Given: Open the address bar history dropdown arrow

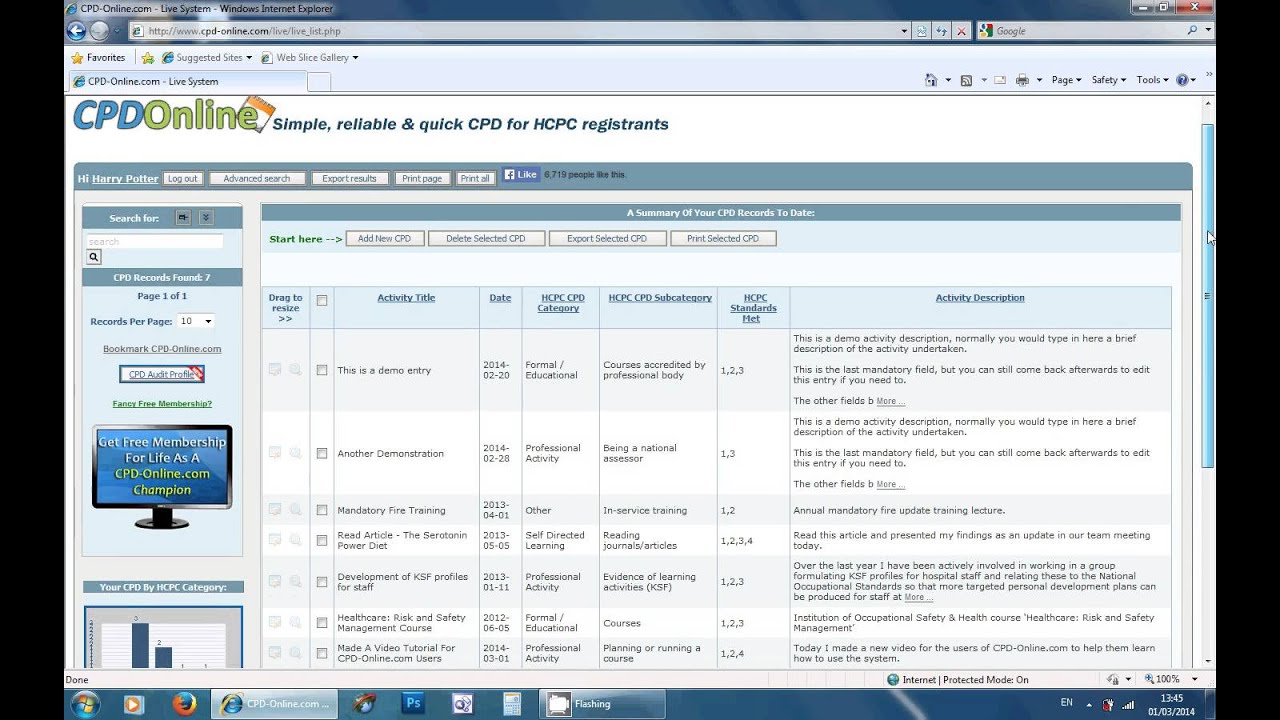Looking at the screenshot, I should (x=904, y=31).
